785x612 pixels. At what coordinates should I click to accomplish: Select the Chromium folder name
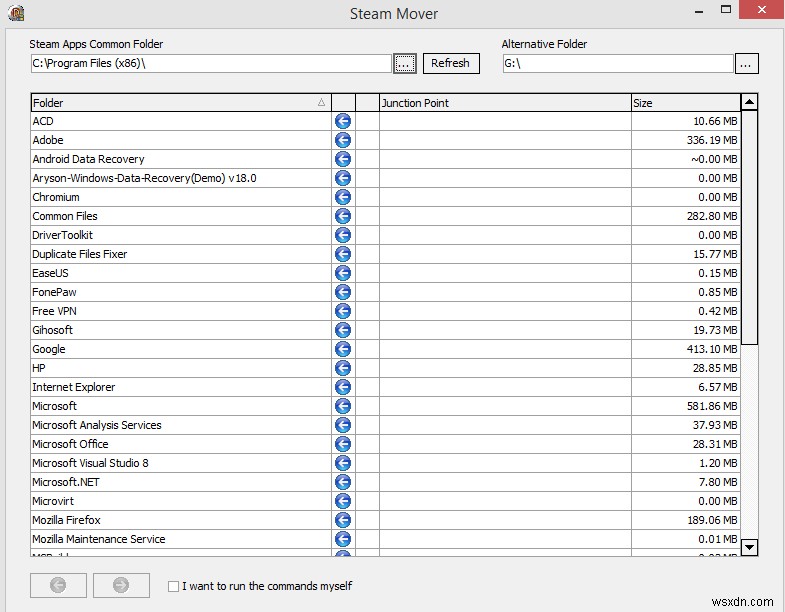(56, 197)
